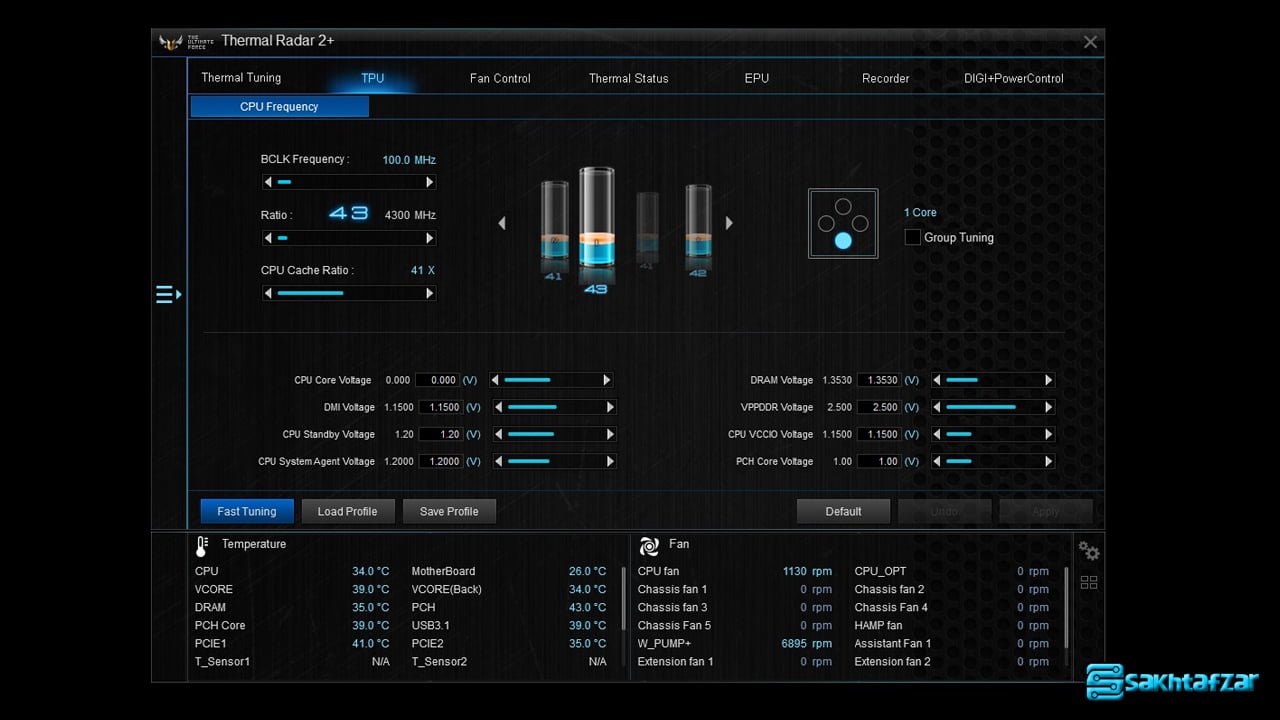
Task: Click the previous core arrow left of cylinders
Action: click(x=502, y=223)
